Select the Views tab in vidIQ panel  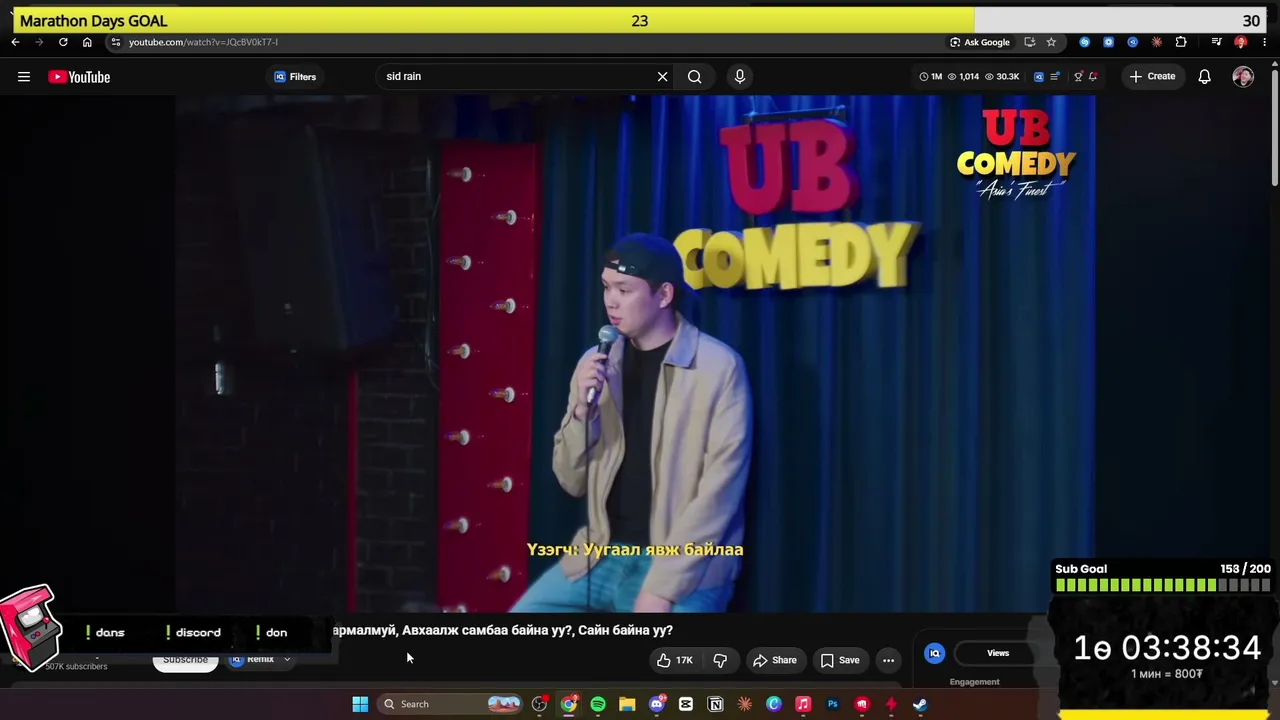(x=998, y=653)
